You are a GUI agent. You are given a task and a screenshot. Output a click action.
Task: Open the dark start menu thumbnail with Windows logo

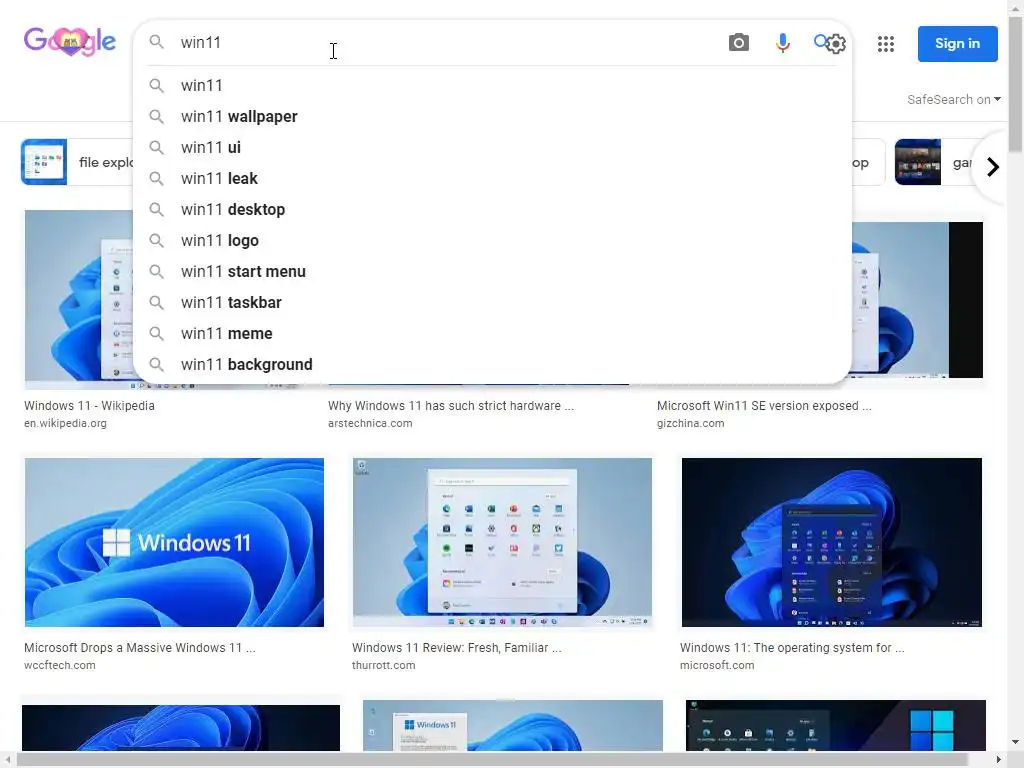point(836,726)
